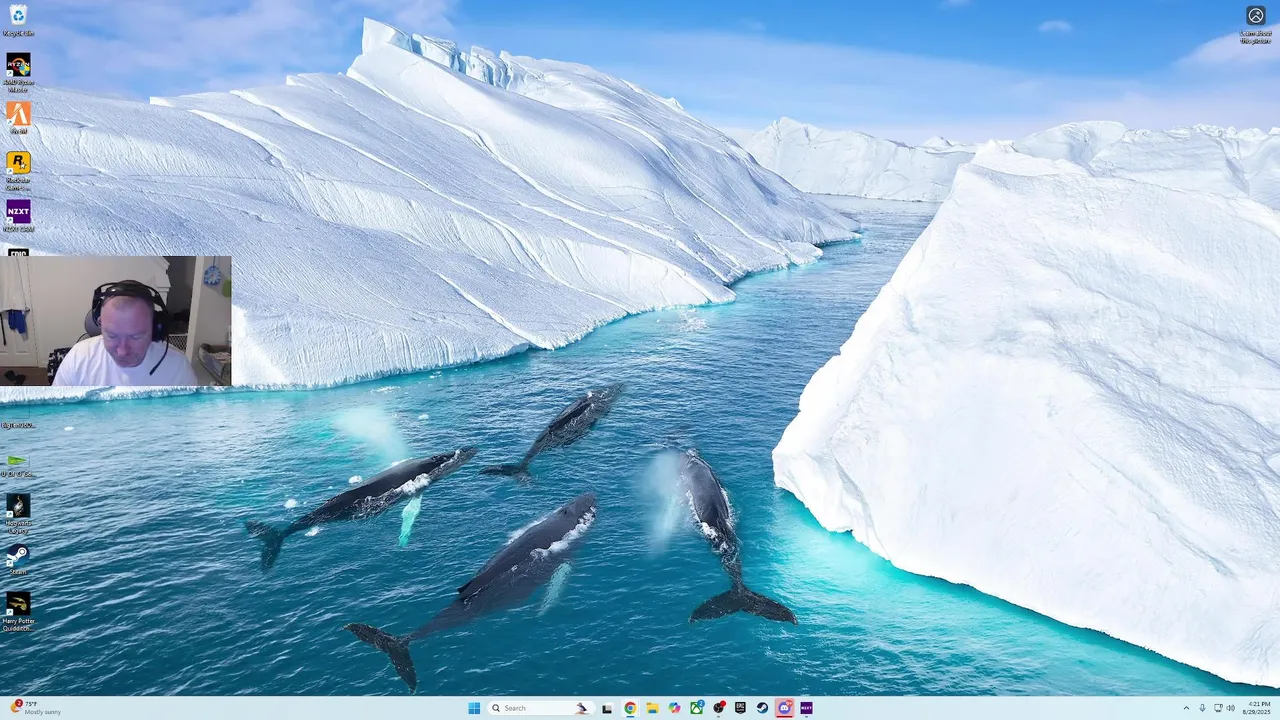Click the webcam overlay thumbnail
This screenshot has height=720, width=1280.
115,321
